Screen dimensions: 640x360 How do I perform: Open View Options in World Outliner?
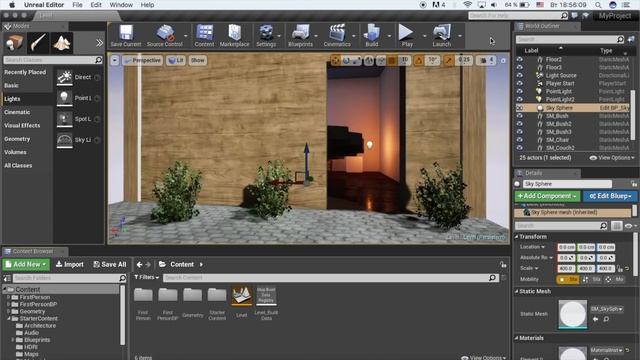coord(612,158)
